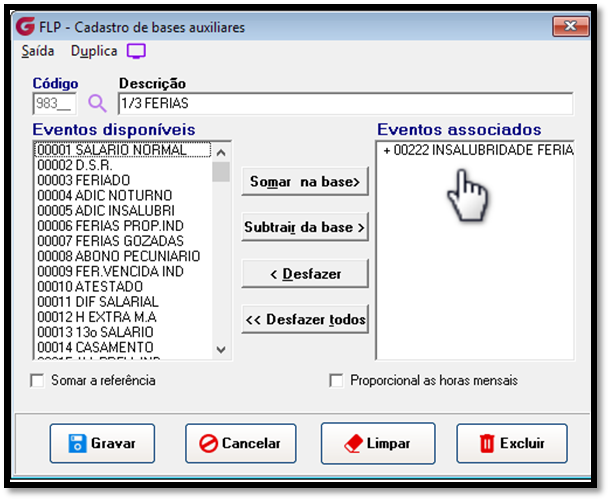610x501 pixels.
Task: Click the trash can icon on Excluir
Action: (487, 443)
